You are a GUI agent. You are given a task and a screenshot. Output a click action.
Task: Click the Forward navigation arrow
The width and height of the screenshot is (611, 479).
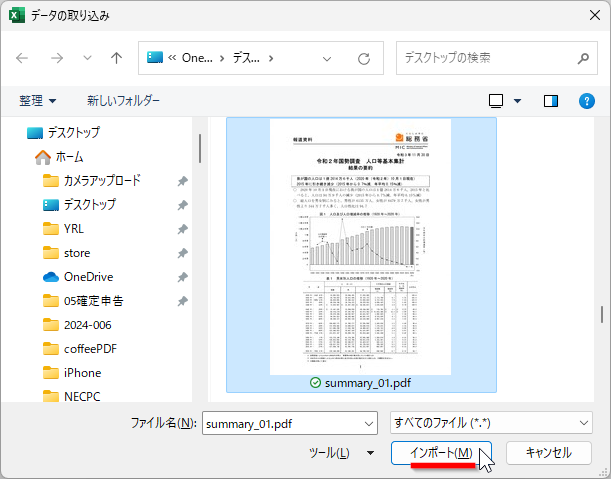coord(56,58)
